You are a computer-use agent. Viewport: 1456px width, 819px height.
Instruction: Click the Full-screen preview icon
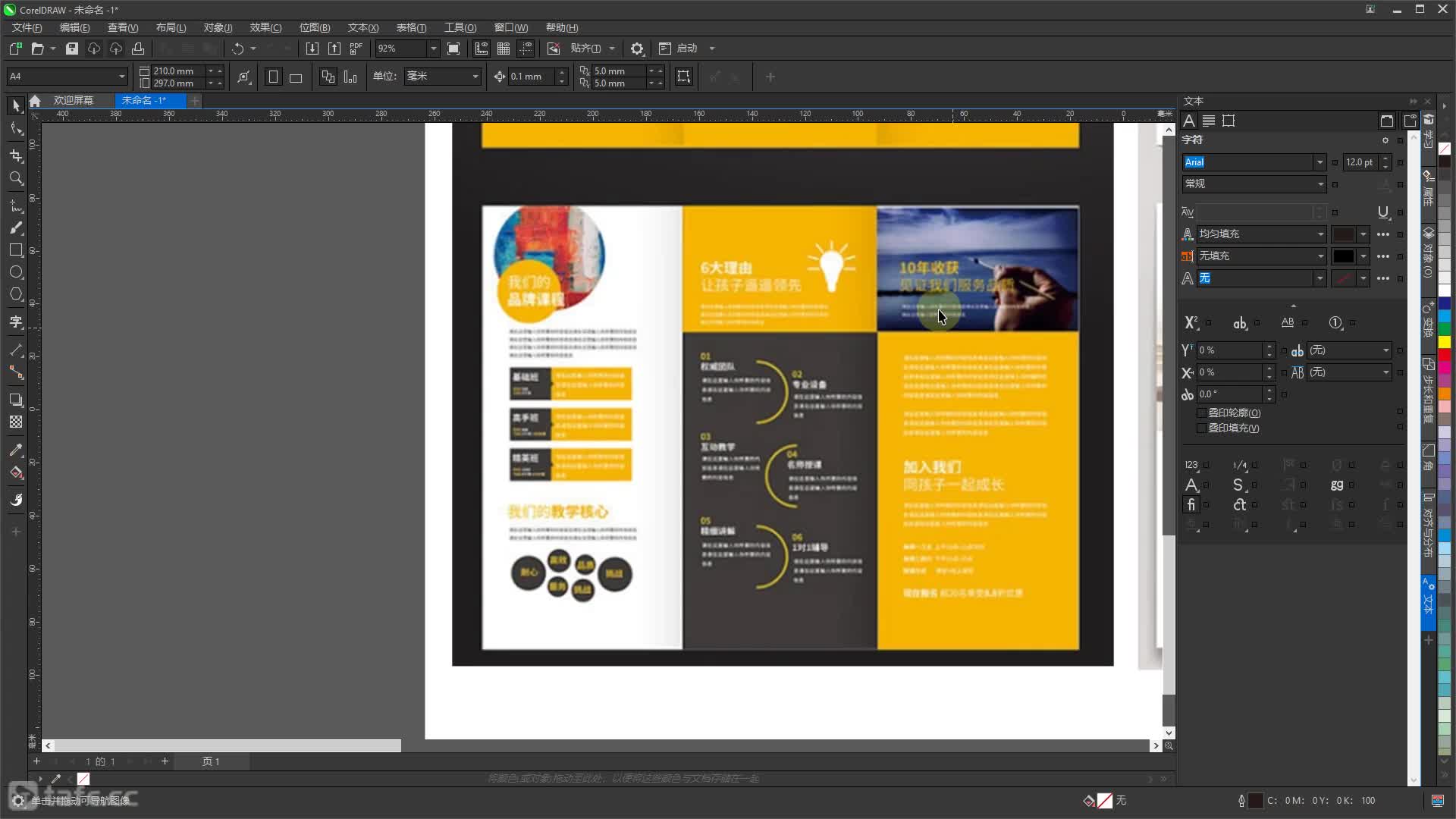click(453, 49)
